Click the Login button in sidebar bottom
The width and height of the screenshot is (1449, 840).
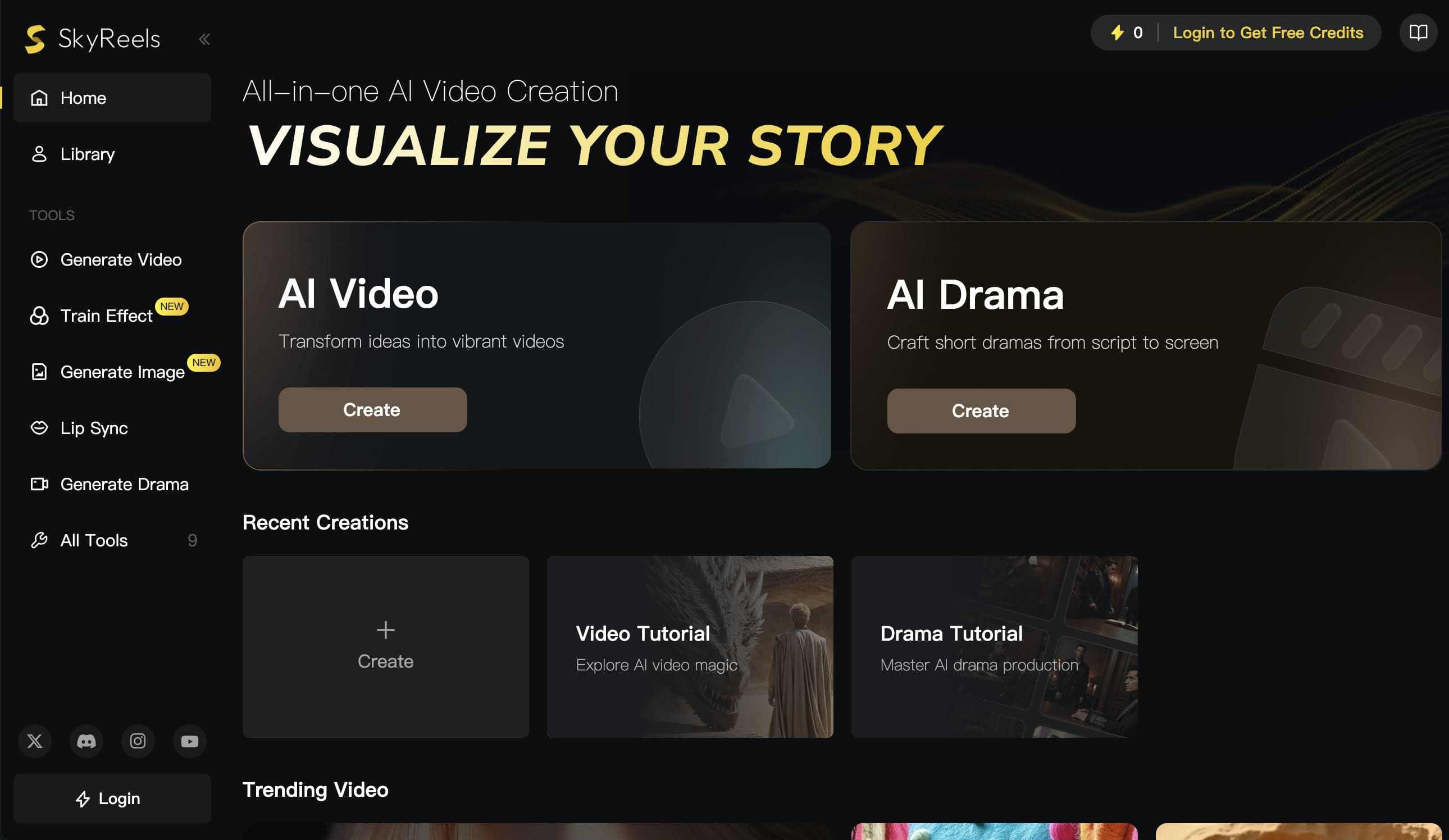(x=112, y=798)
